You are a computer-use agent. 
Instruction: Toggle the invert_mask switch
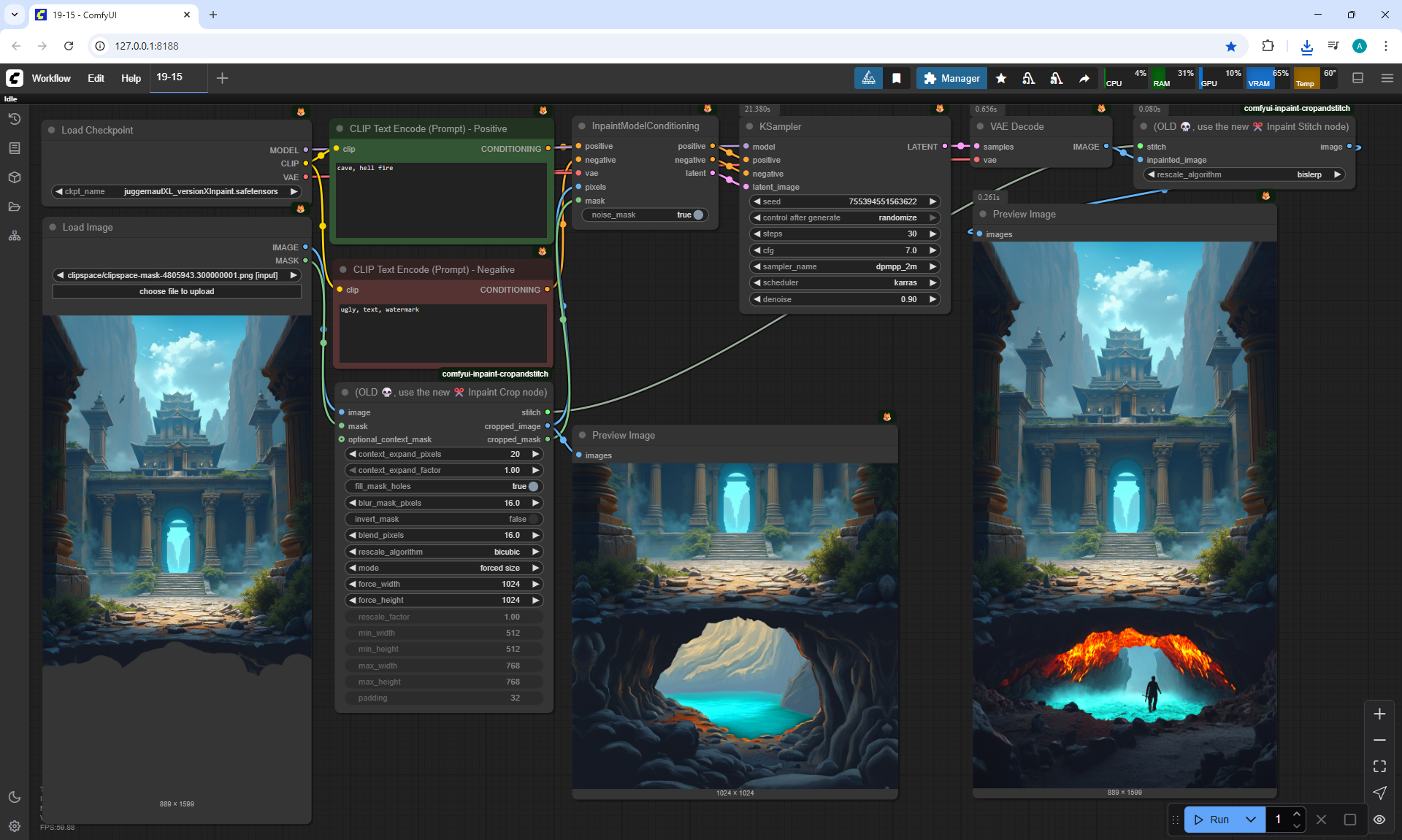pyautogui.click(x=532, y=519)
